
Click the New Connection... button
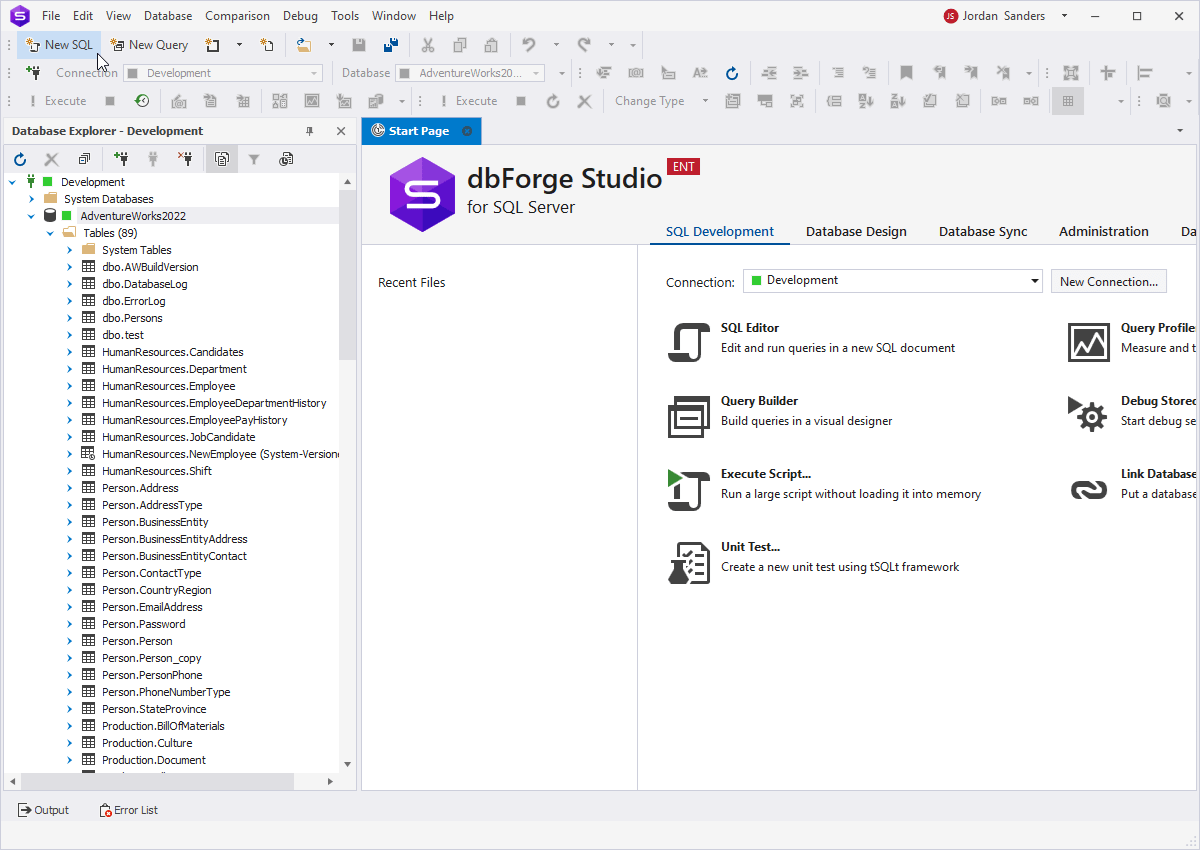click(x=1109, y=281)
